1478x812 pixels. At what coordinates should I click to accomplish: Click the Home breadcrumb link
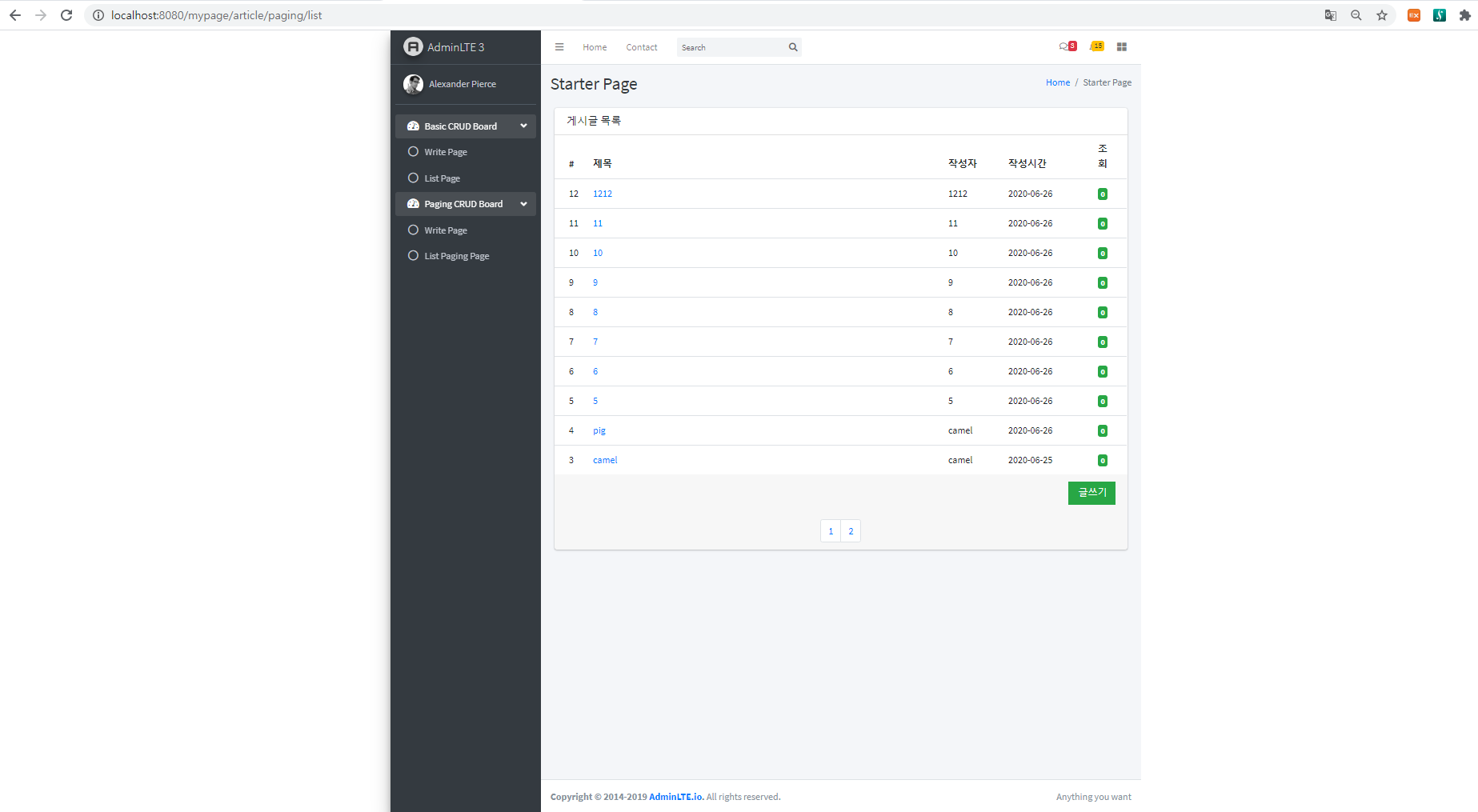[1058, 82]
